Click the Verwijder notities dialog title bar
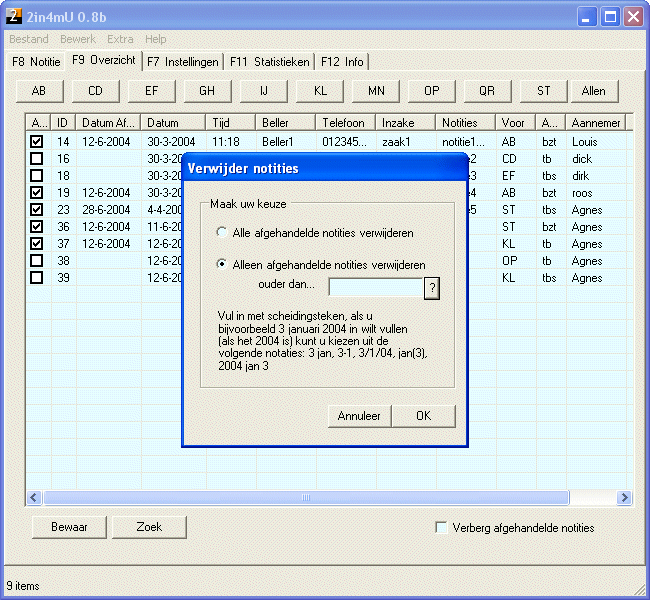Image resolution: width=650 pixels, height=600 pixels. pyautogui.click(x=325, y=168)
